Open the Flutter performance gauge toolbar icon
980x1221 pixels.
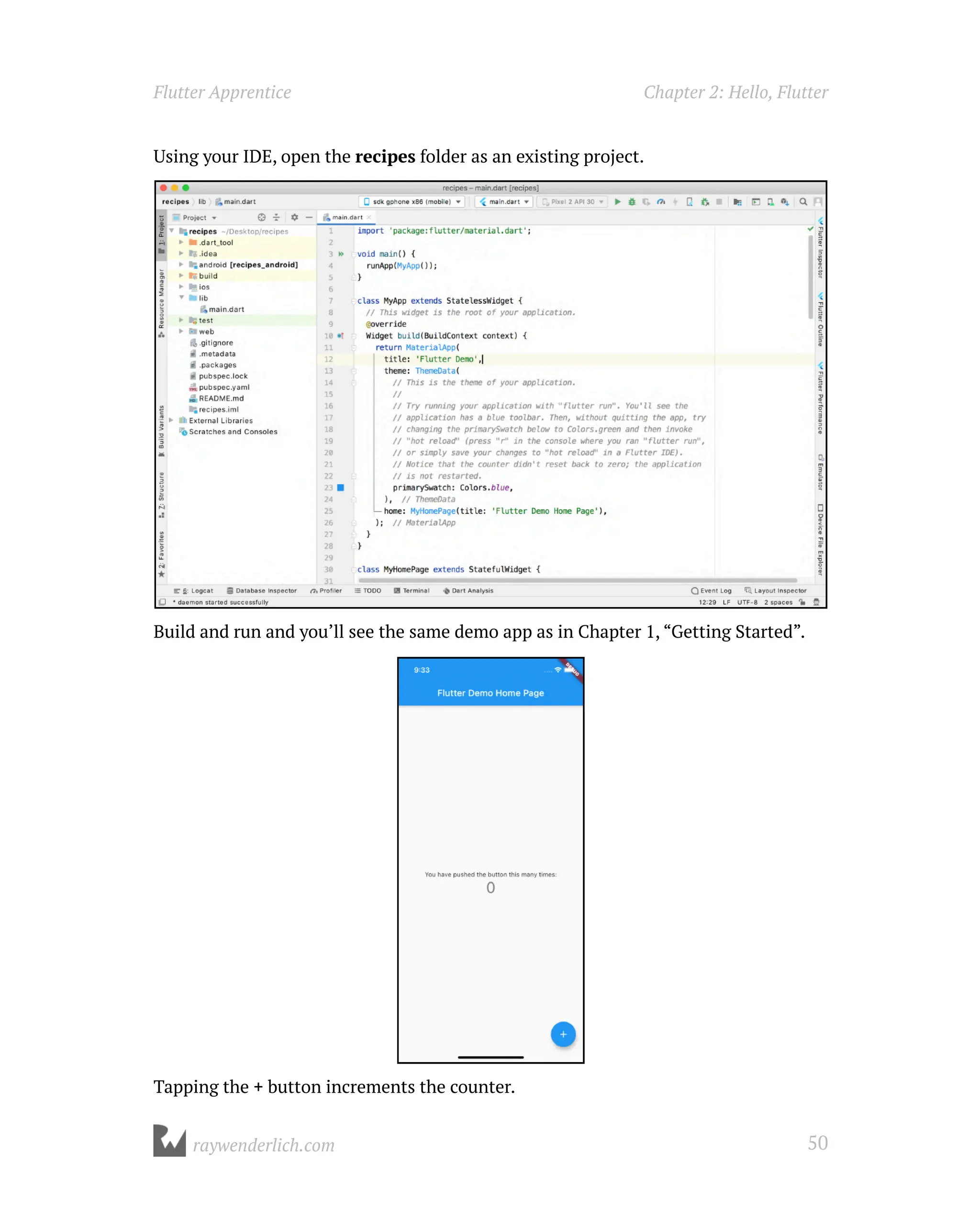tap(660, 201)
